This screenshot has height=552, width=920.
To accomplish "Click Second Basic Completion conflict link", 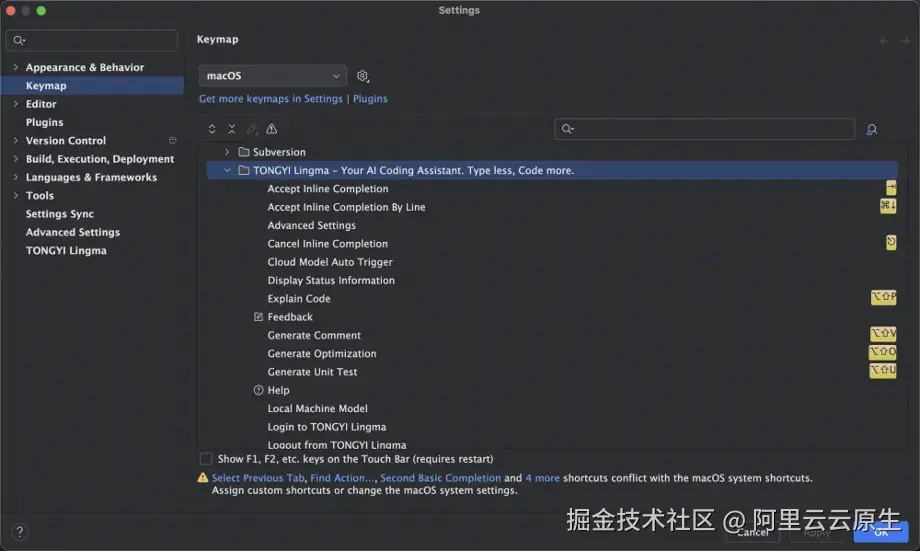I will pos(441,479).
